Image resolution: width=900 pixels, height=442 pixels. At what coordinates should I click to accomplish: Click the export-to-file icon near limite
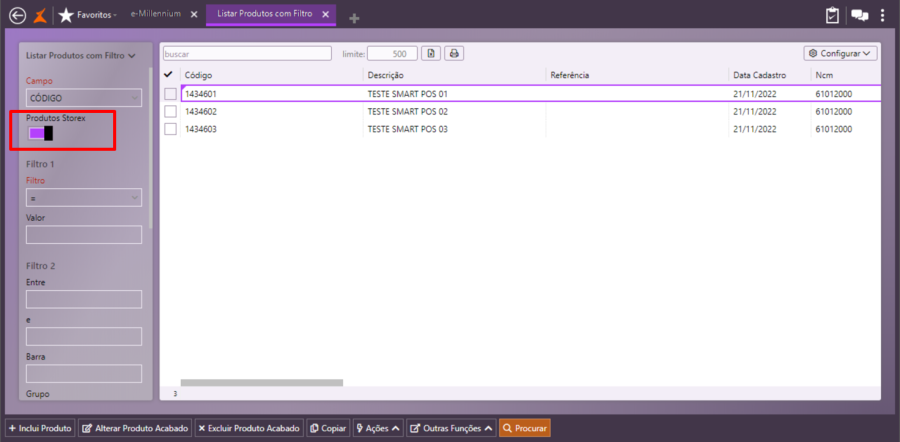430,53
